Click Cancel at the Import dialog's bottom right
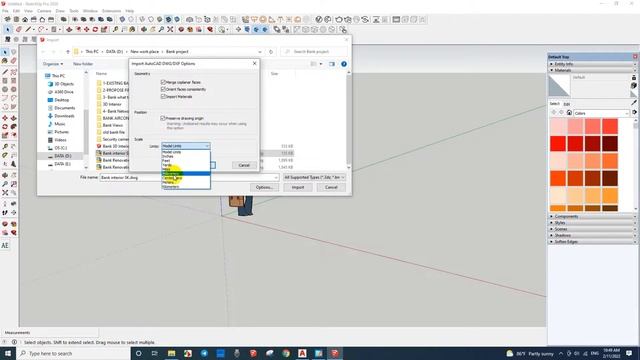 tap(331, 187)
